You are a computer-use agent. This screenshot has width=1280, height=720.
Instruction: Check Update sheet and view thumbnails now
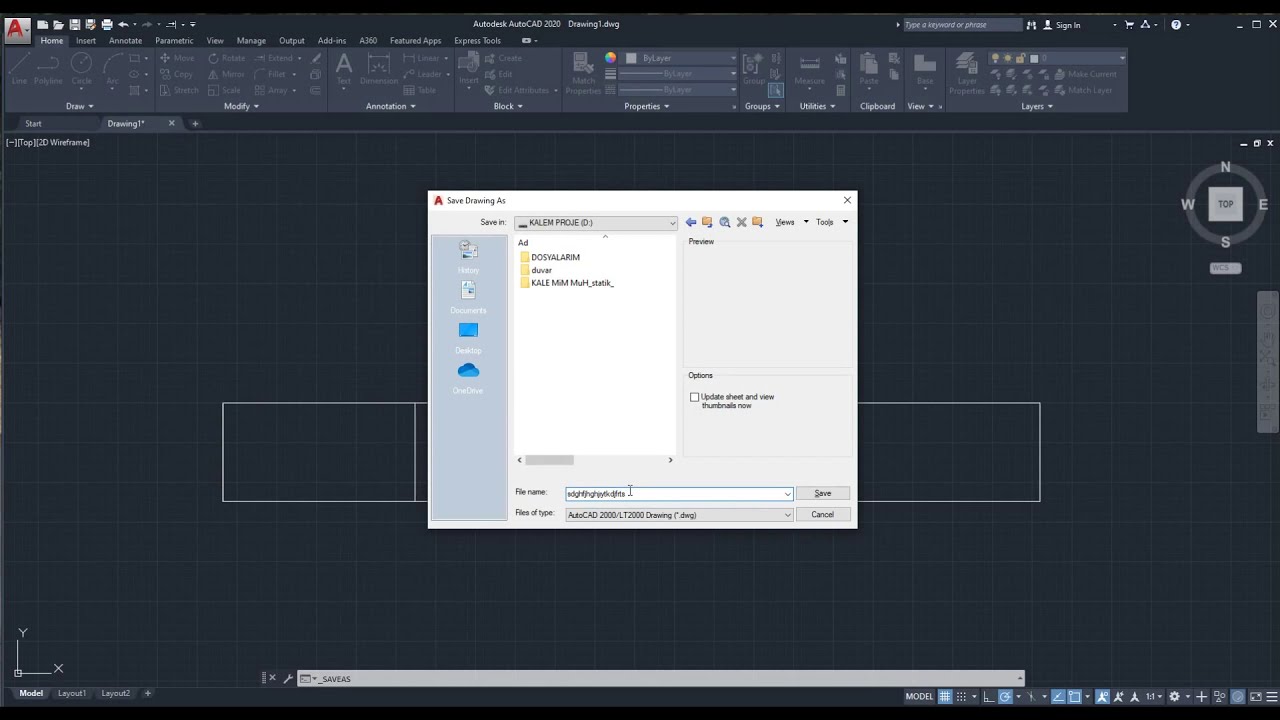pyautogui.click(x=694, y=397)
